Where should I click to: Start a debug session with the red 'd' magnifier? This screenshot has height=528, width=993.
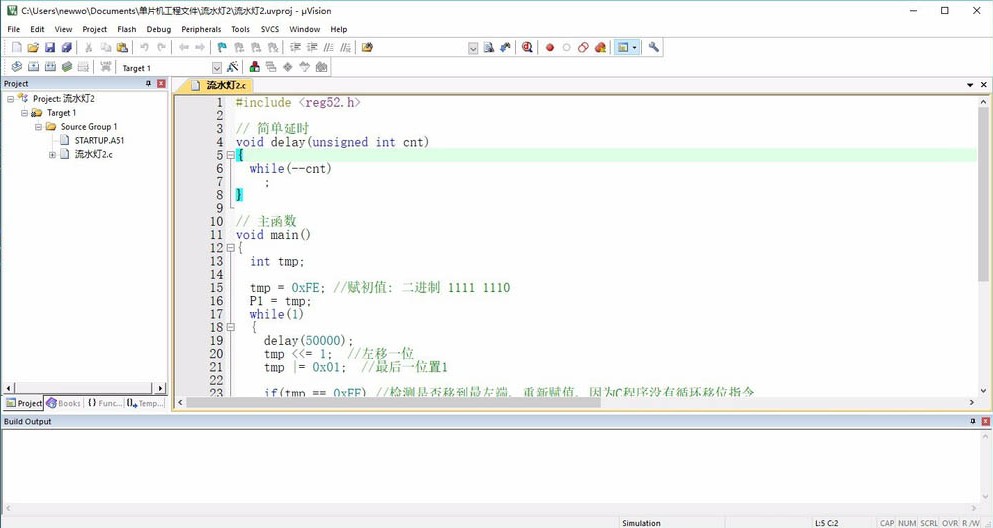point(527,47)
